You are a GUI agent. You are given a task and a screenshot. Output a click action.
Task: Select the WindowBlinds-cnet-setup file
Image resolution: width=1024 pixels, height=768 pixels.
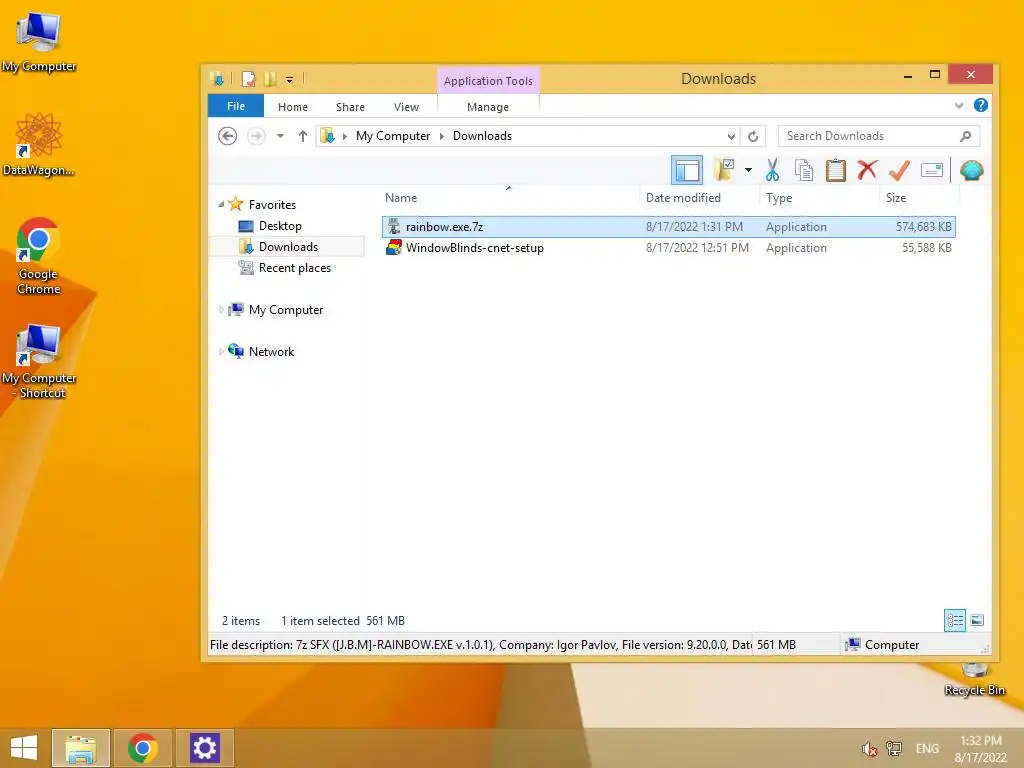[668, 248]
